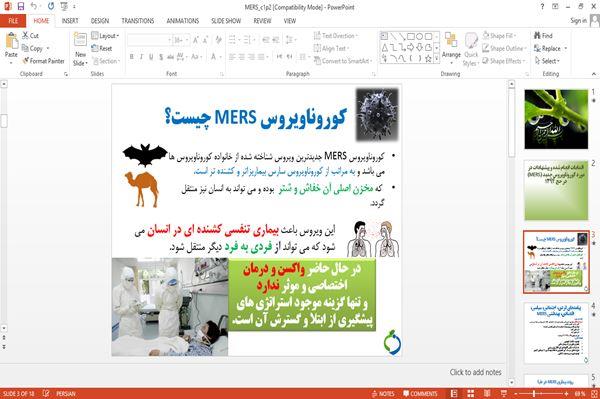The image size is (600, 399).
Task: Click the Save icon in the title bar
Action: [x=21, y=7]
